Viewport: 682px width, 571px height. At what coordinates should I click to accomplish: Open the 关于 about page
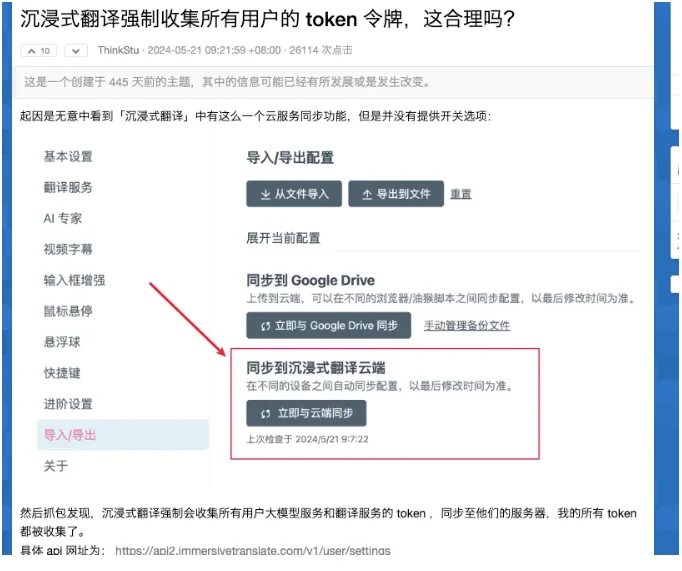56,466
